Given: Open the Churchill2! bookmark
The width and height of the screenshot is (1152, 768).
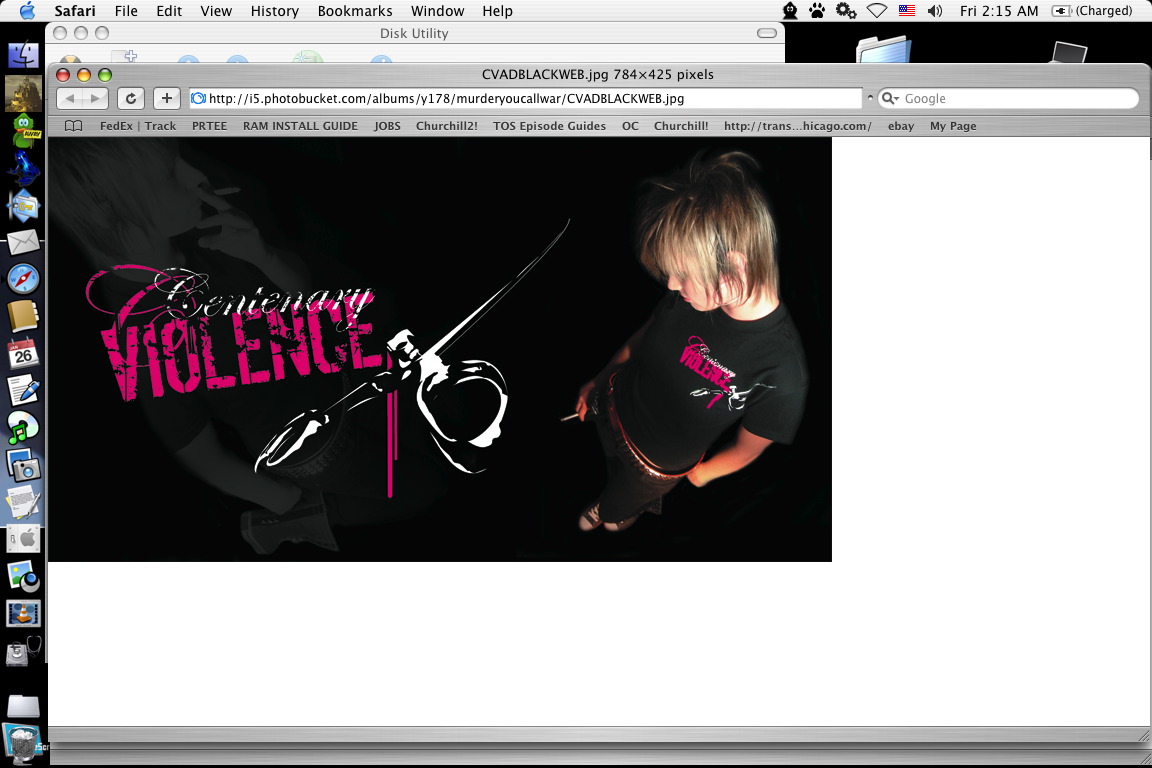Looking at the screenshot, I should pyautogui.click(x=447, y=126).
